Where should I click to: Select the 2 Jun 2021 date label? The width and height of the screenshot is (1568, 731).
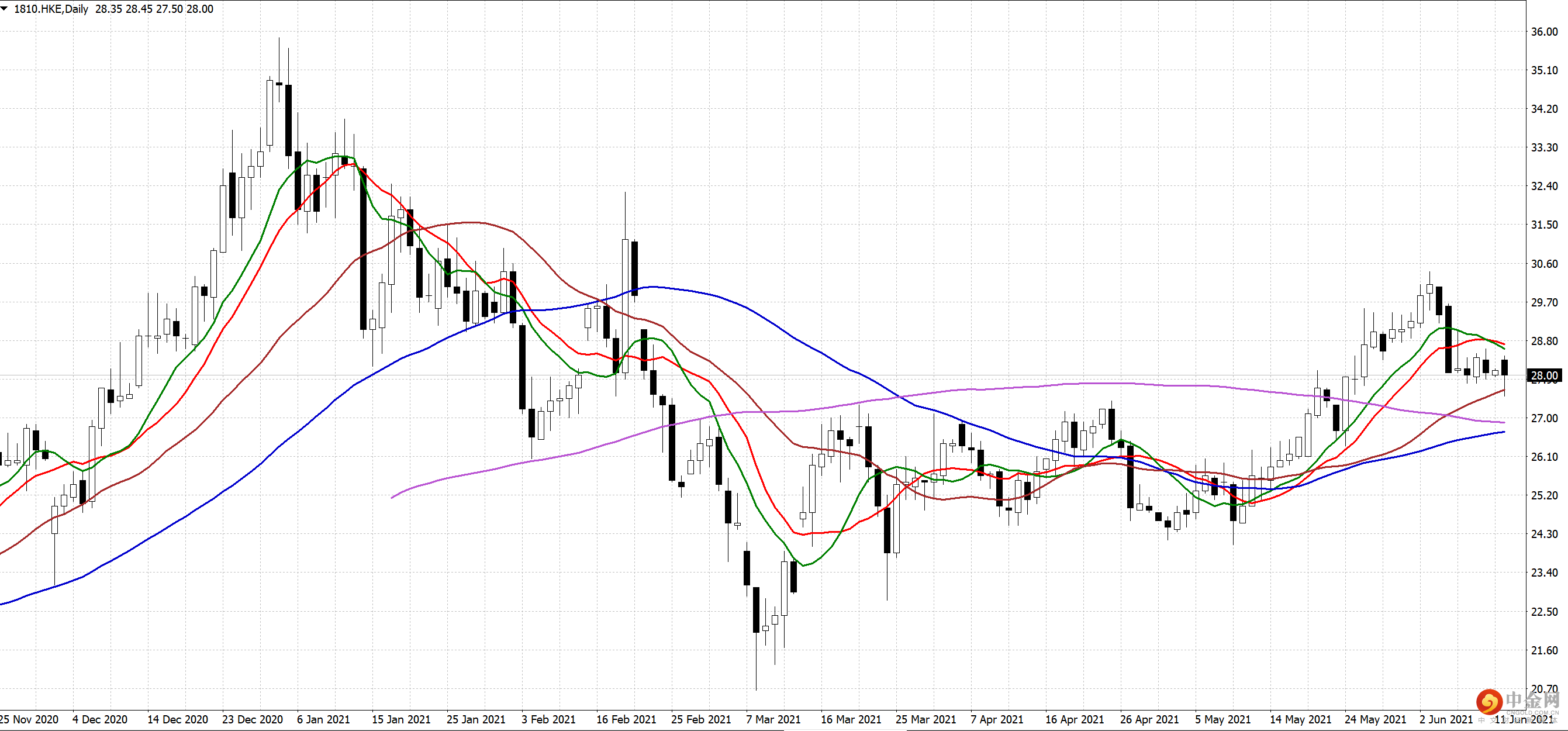point(1446,719)
